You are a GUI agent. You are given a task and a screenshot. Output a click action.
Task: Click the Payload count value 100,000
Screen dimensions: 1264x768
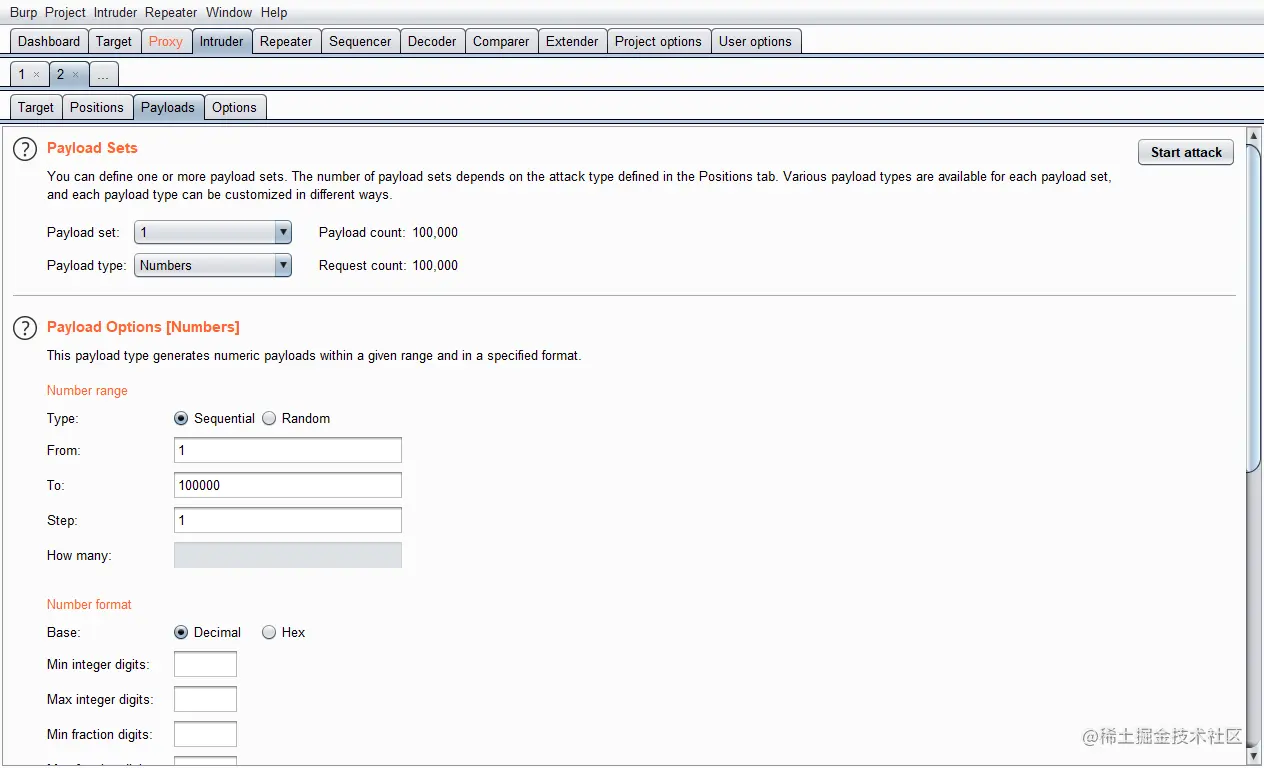pyautogui.click(x=435, y=233)
